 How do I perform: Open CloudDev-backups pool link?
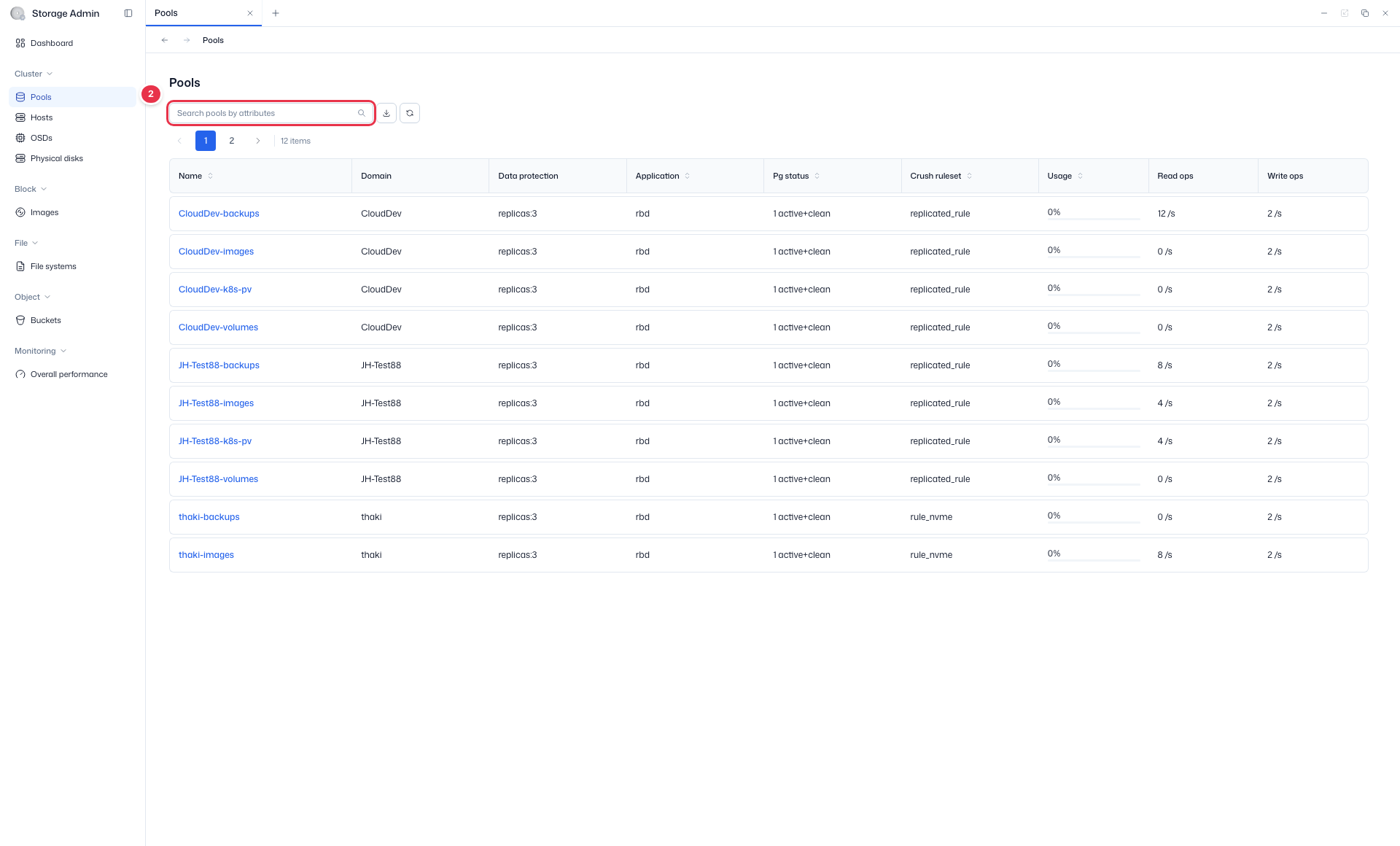tap(219, 214)
